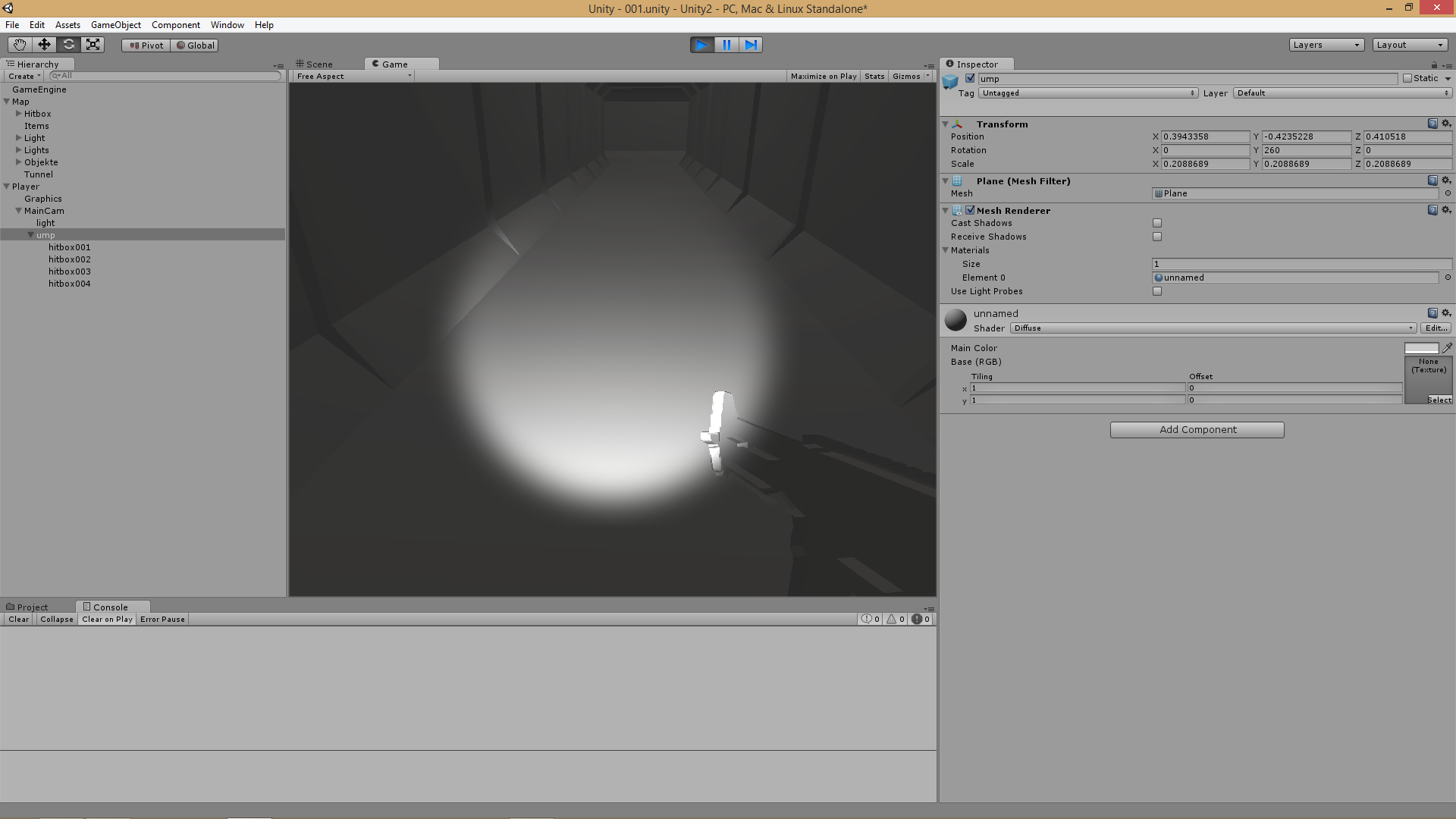This screenshot has height=819, width=1456.
Task: Open the Layers dropdown
Action: pyautogui.click(x=1326, y=45)
